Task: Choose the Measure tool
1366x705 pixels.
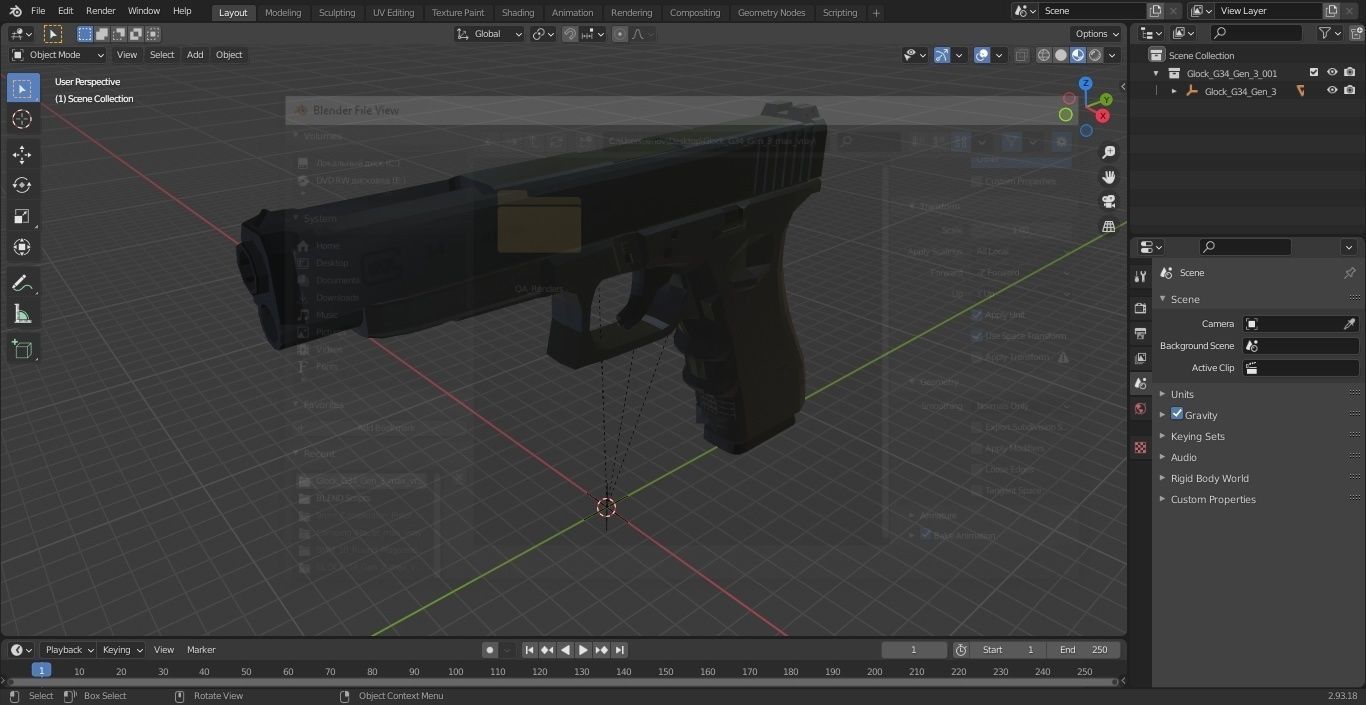Action: click(22, 314)
